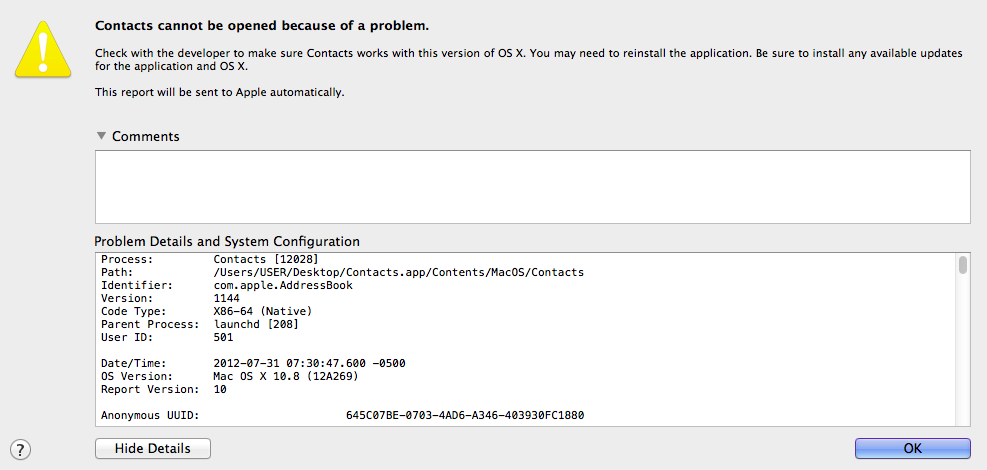
Task: Click the Date/Time entry in the report
Action: tap(309, 363)
